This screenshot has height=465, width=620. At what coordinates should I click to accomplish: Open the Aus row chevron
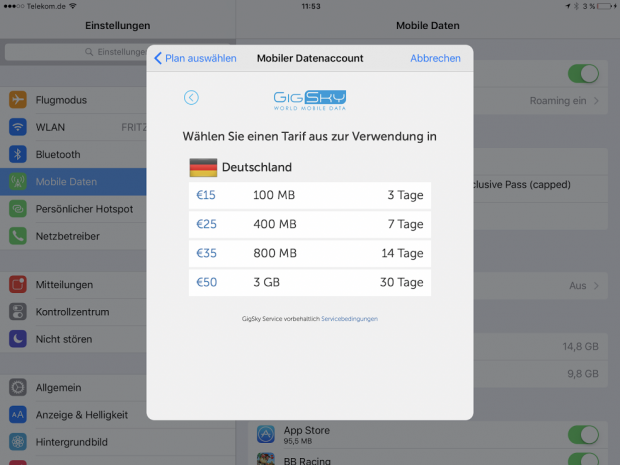click(596, 285)
